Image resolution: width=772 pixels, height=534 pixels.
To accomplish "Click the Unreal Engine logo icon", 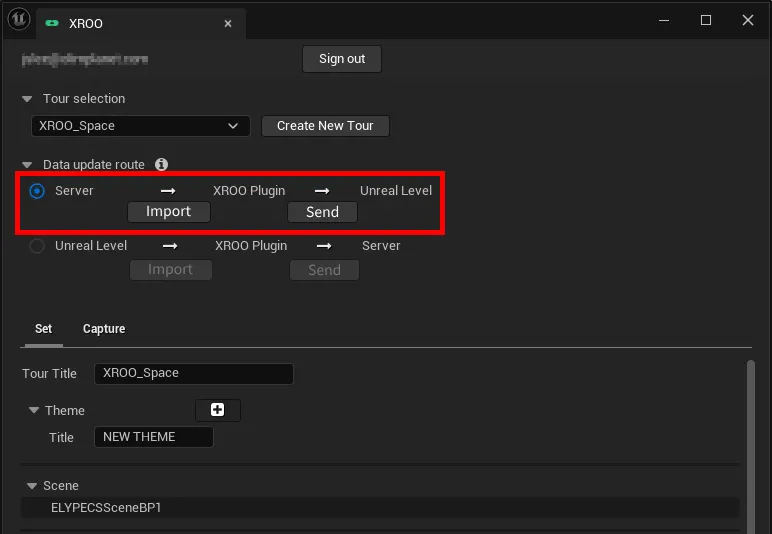I will [x=19, y=19].
